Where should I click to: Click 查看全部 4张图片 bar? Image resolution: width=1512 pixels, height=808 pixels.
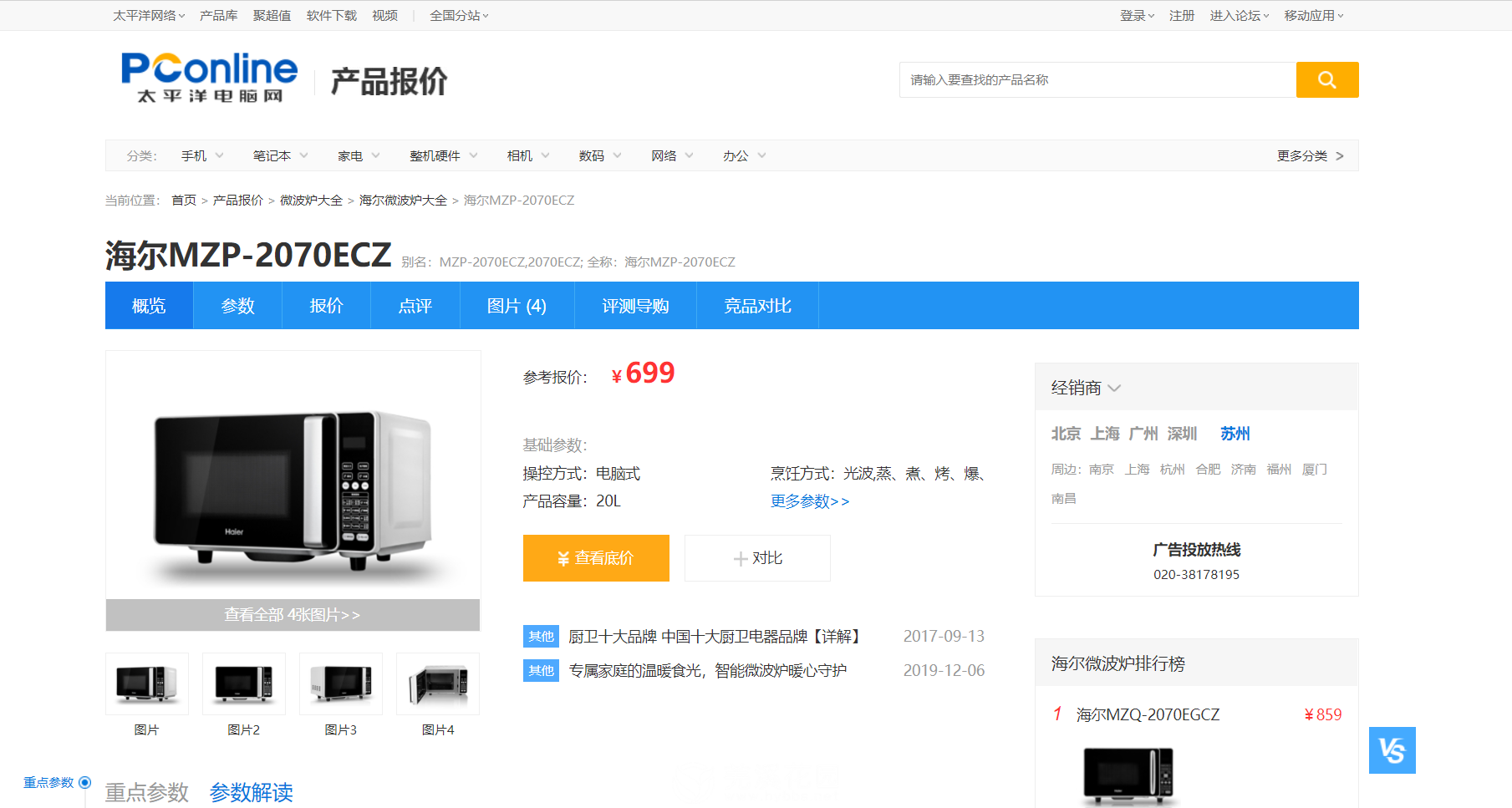(293, 615)
